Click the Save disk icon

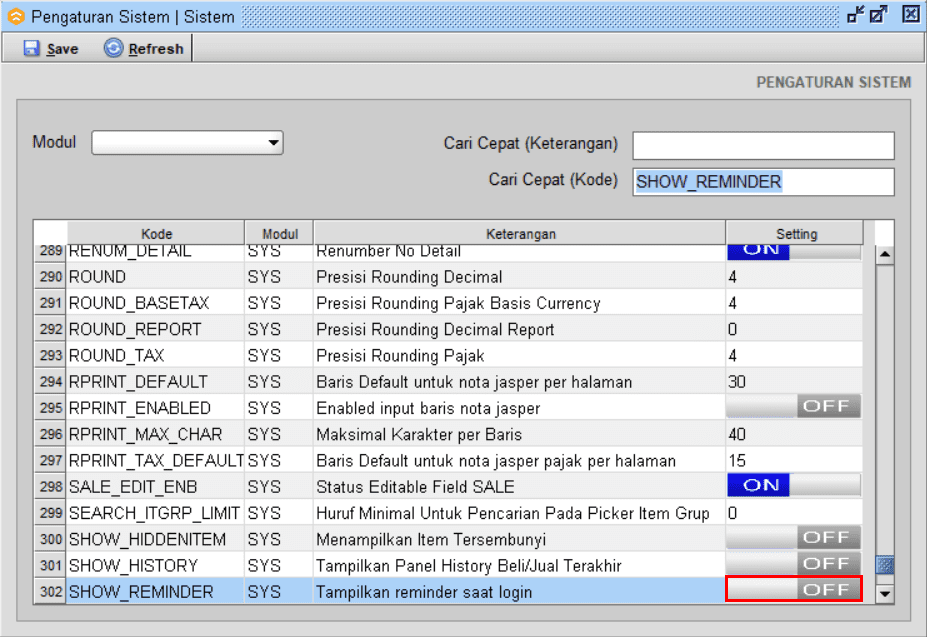(x=31, y=48)
